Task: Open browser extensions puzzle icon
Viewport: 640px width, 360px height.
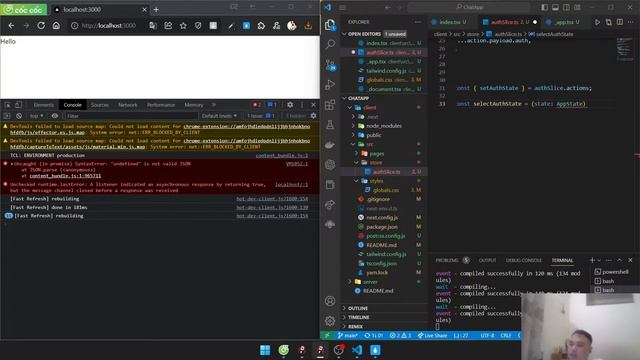Action: [261, 26]
